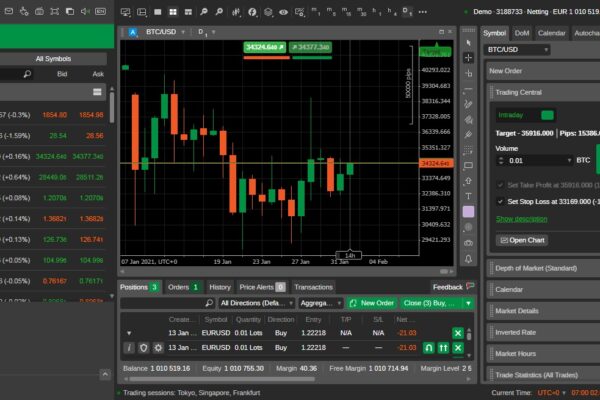Open the mail inbox icon in top toolbar
This screenshot has width=600, height=400.
click(x=9, y=11)
